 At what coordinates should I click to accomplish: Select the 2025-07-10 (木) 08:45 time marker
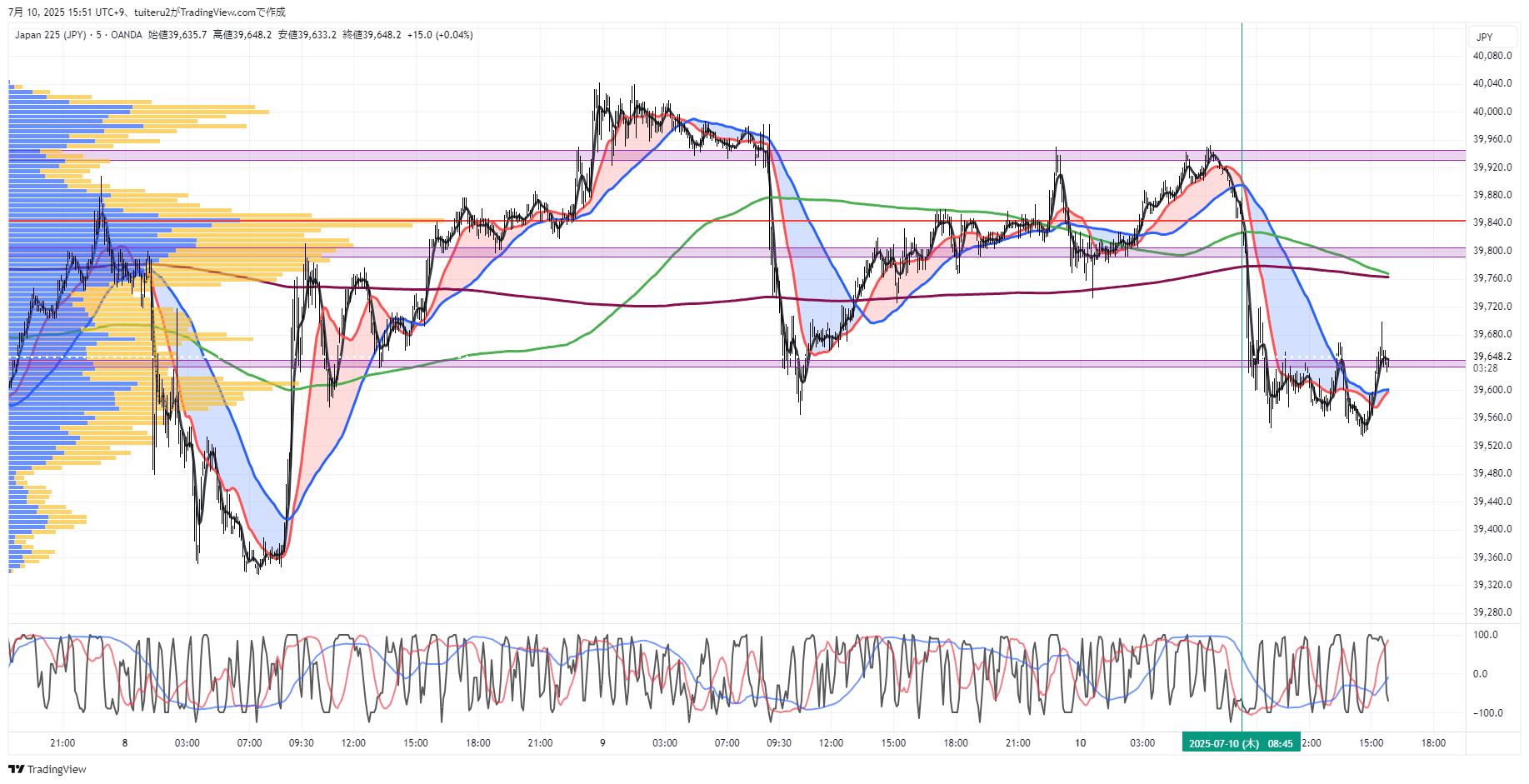point(1241,743)
